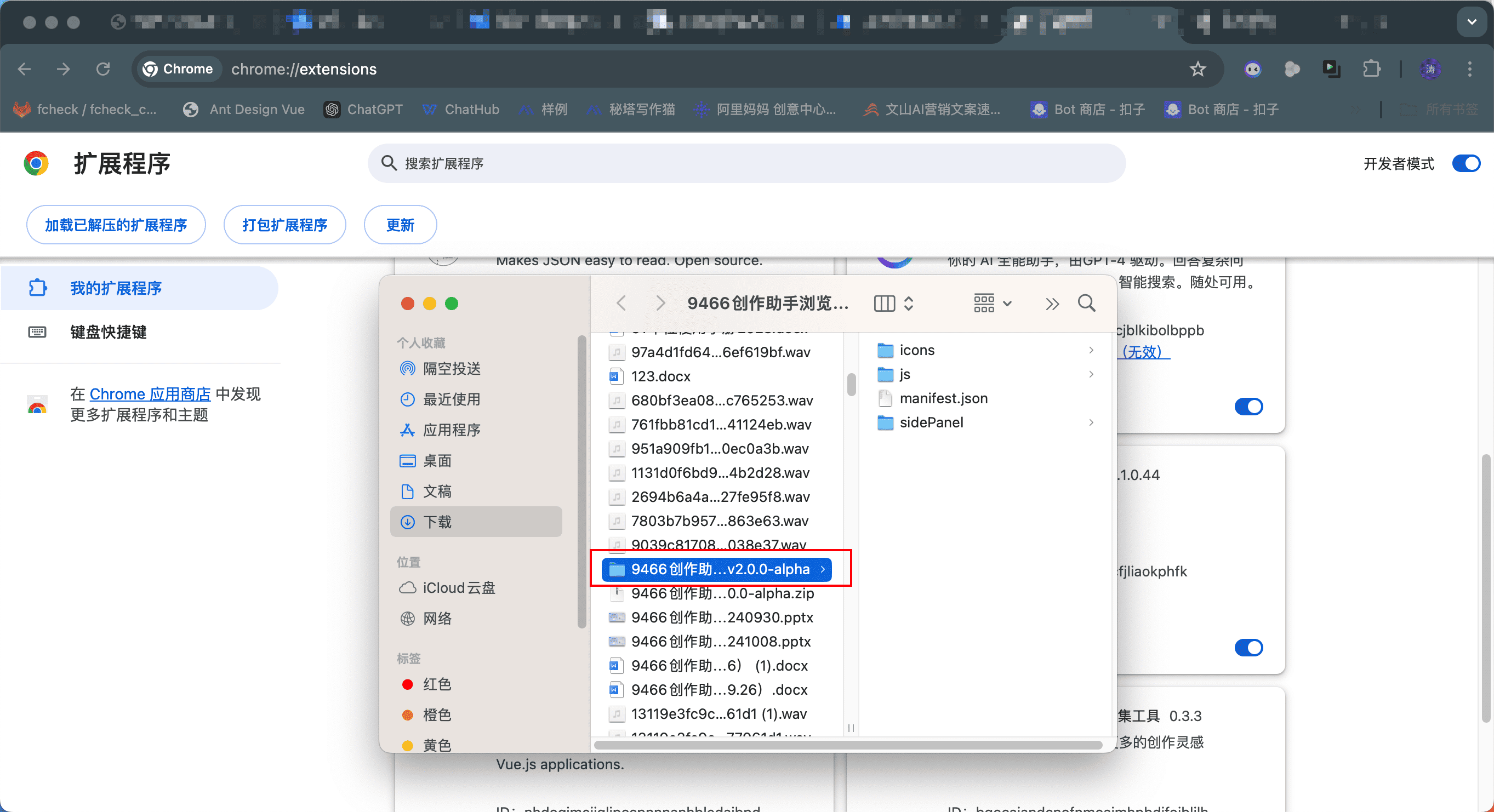This screenshot has height=812, width=1494.
Task: Select iCloud Drive in the Finder sidebar
Action: [476, 587]
